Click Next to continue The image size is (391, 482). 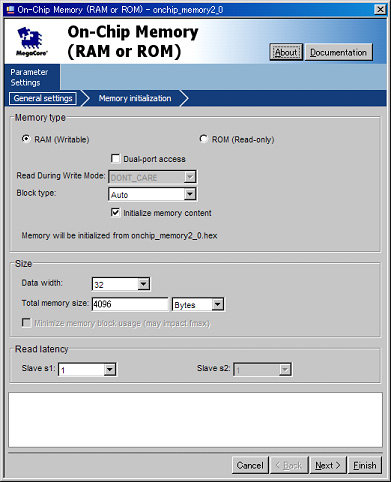[x=328, y=465]
